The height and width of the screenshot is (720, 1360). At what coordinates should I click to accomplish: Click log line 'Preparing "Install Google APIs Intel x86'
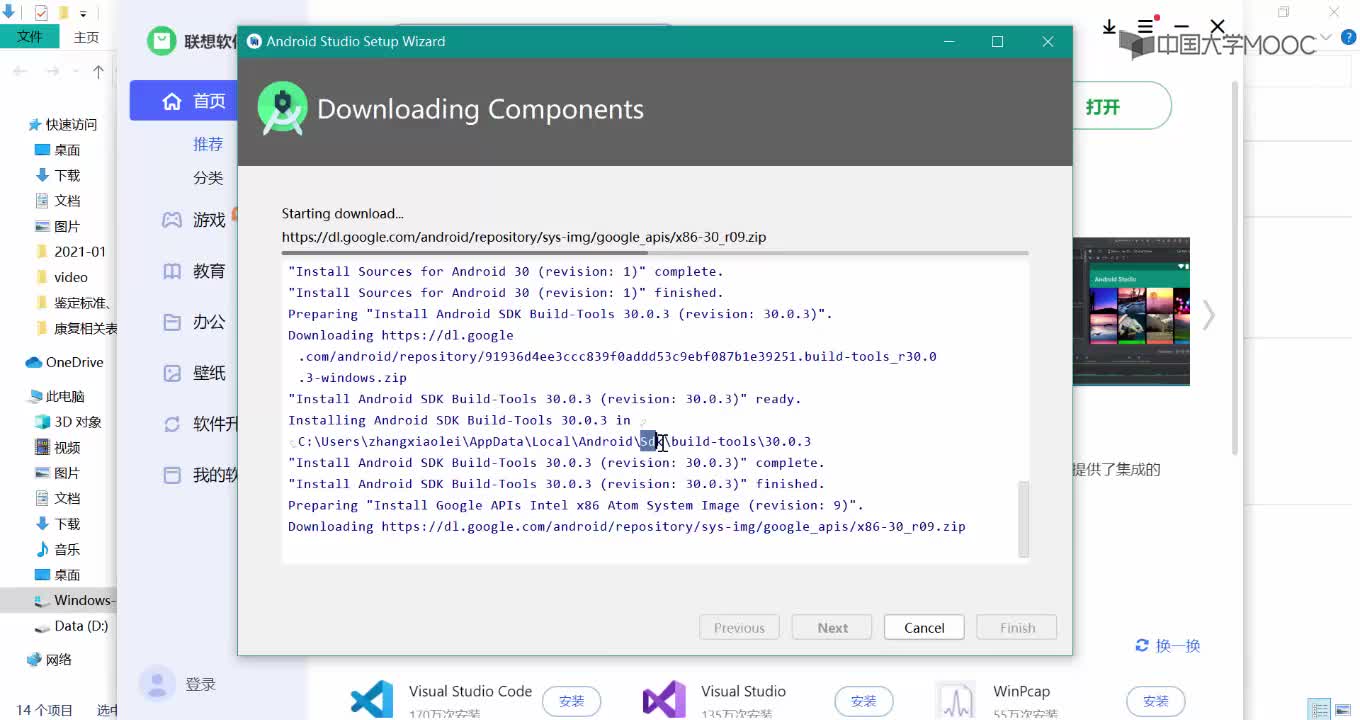coord(575,505)
